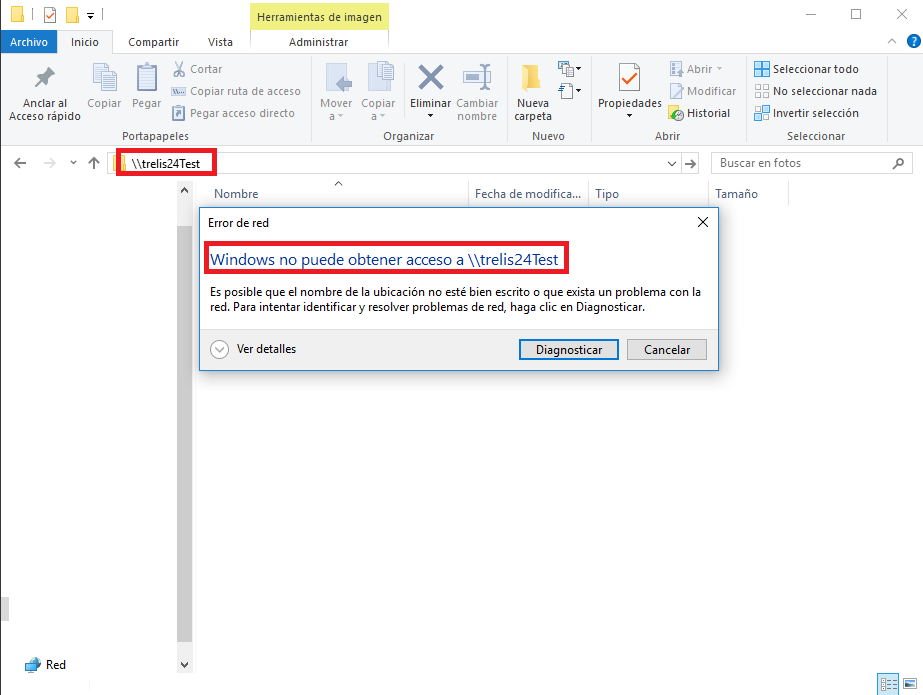923x695 pixels.
Task: Click the Cancelar button
Action: (667, 350)
